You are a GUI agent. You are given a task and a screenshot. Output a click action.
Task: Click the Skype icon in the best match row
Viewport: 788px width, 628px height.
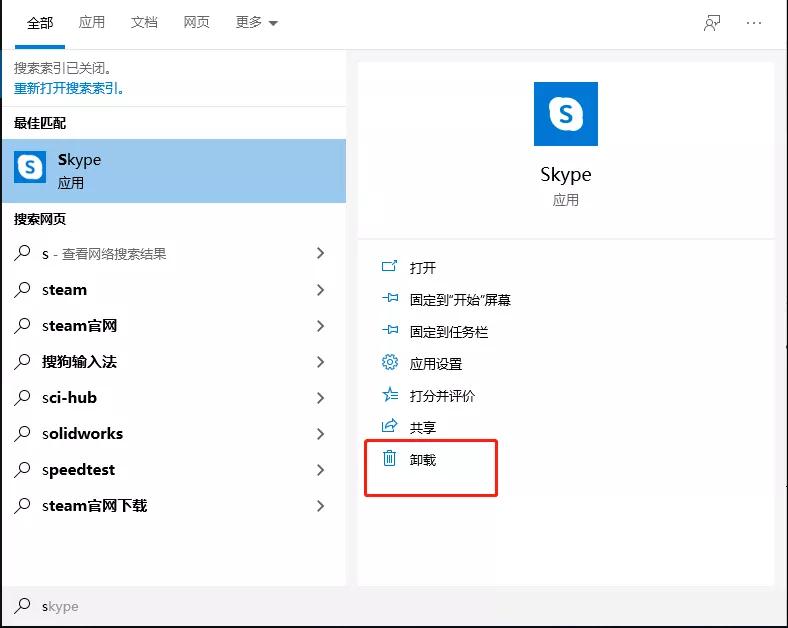pyautogui.click(x=30, y=167)
